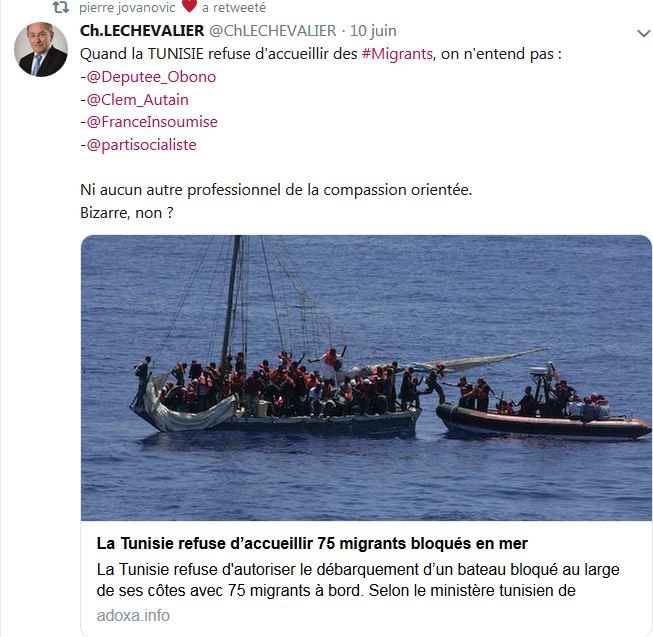This screenshot has width=653, height=637.
Task: Click the article description text in the card
Action: [x=358, y=580]
